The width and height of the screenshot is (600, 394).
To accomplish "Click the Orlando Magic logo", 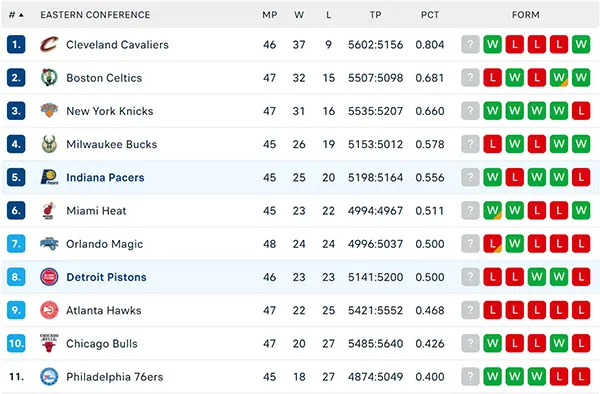I will point(49,244).
